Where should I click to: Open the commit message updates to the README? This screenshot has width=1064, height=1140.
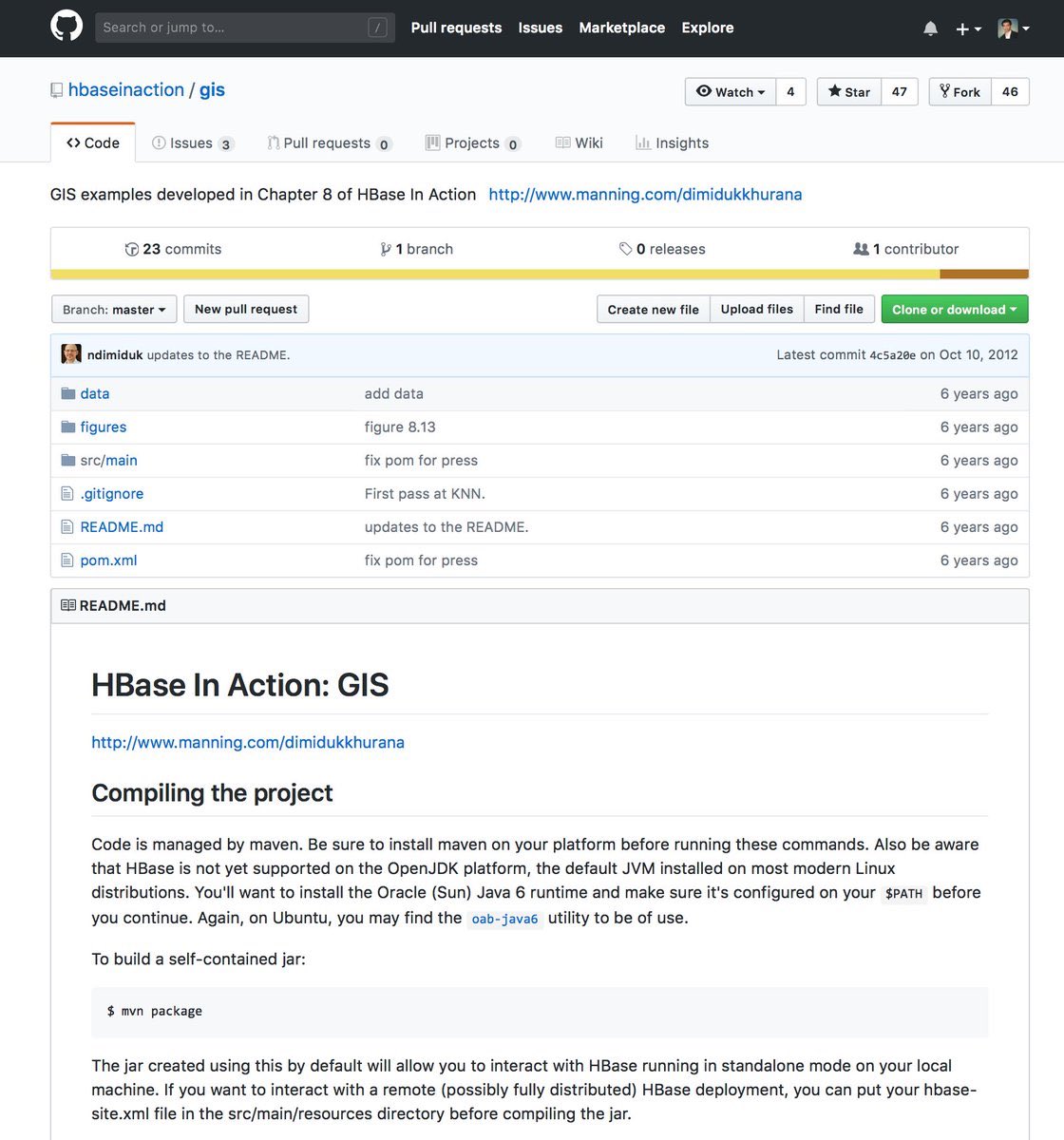click(x=218, y=355)
